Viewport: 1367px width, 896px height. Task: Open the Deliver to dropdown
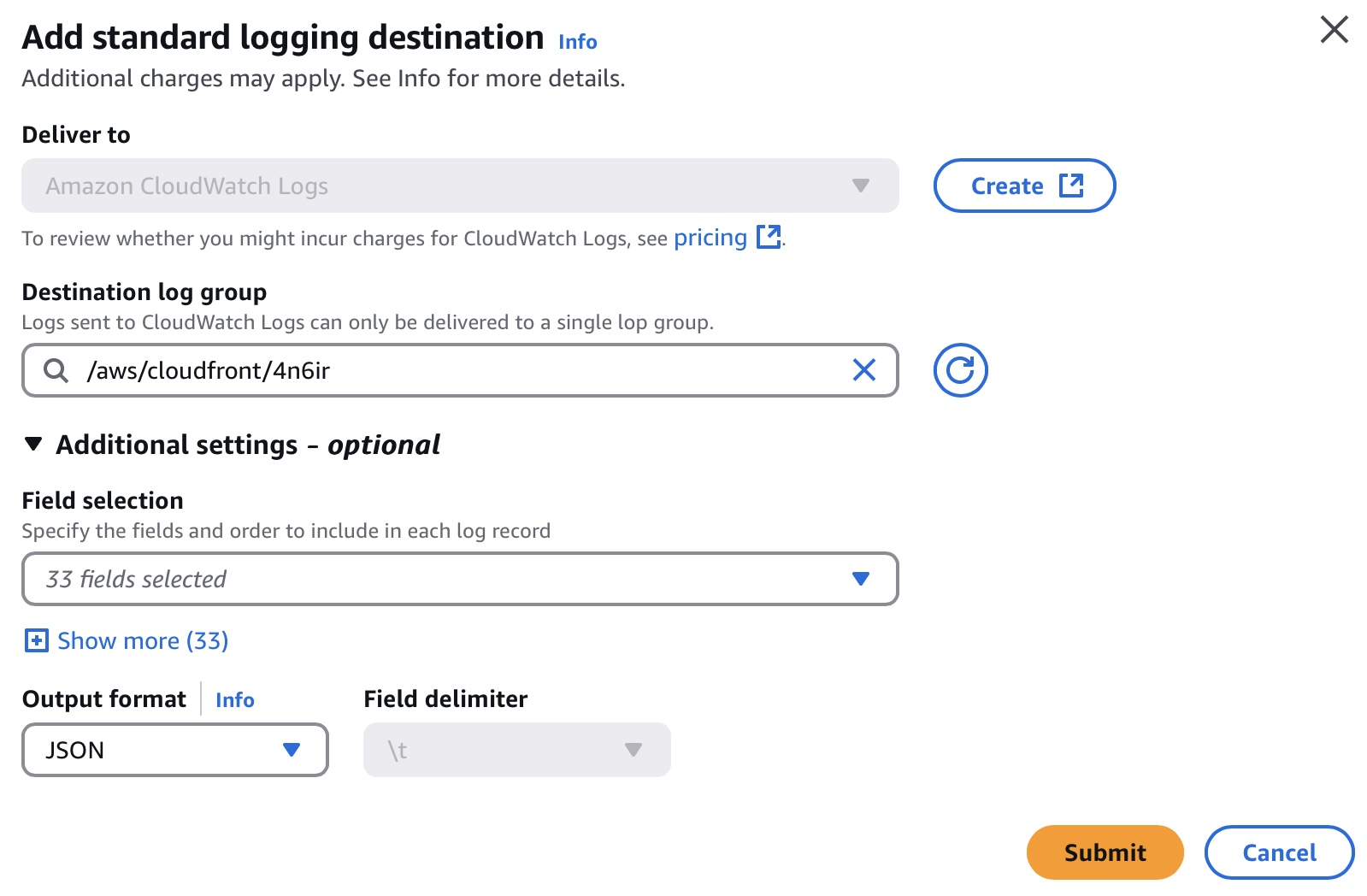pyautogui.click(x=460, y=186)
